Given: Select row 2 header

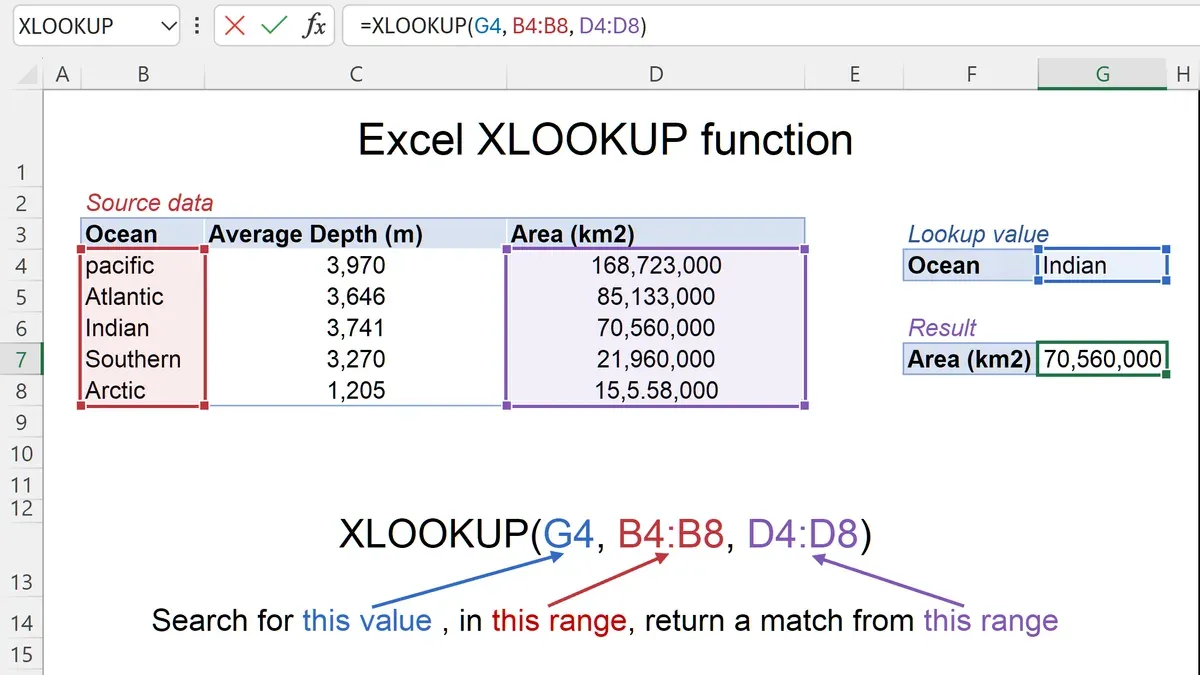Looking at the screenshot, I should (21, 203).
